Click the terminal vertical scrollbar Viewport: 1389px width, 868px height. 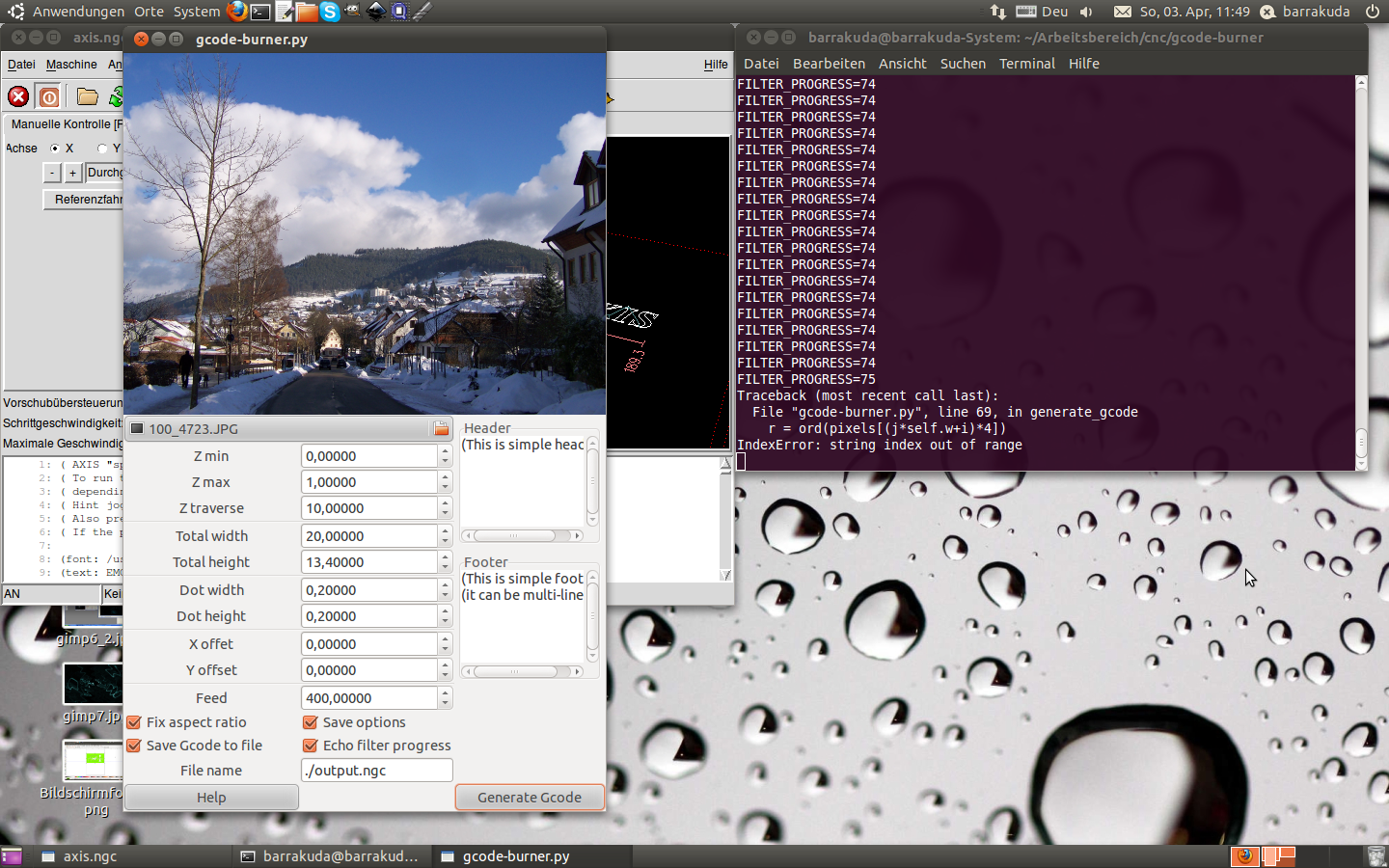[1361, 273]
